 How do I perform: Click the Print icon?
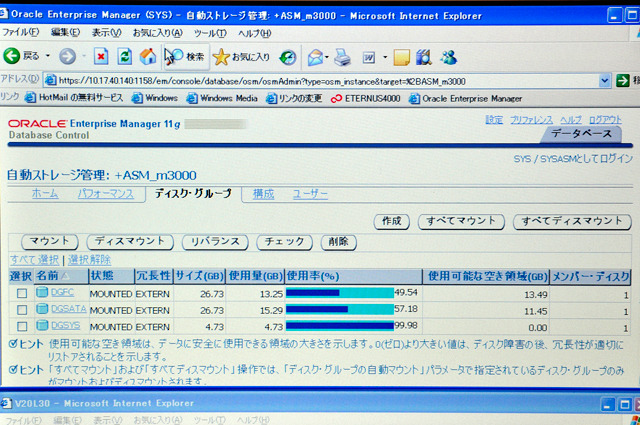342,57
